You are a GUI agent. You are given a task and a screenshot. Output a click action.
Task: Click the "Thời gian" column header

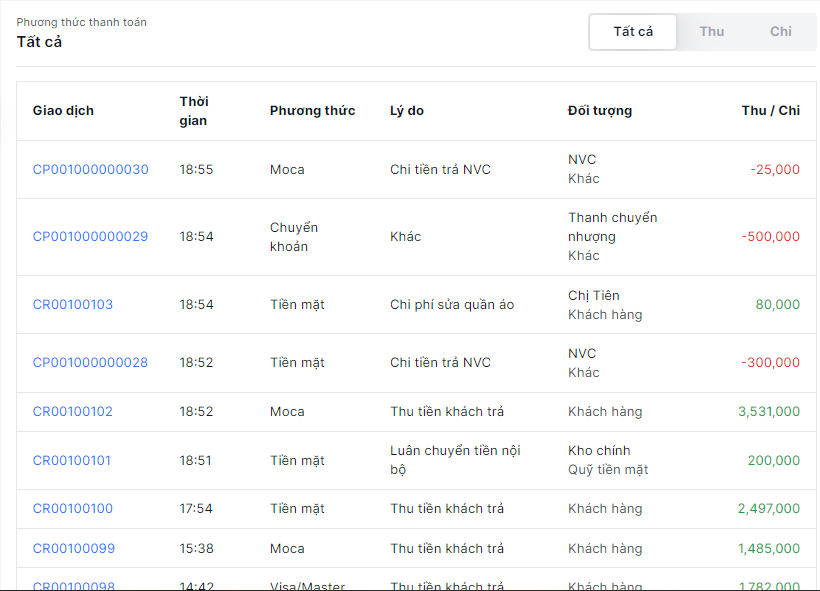click(194, 111)
